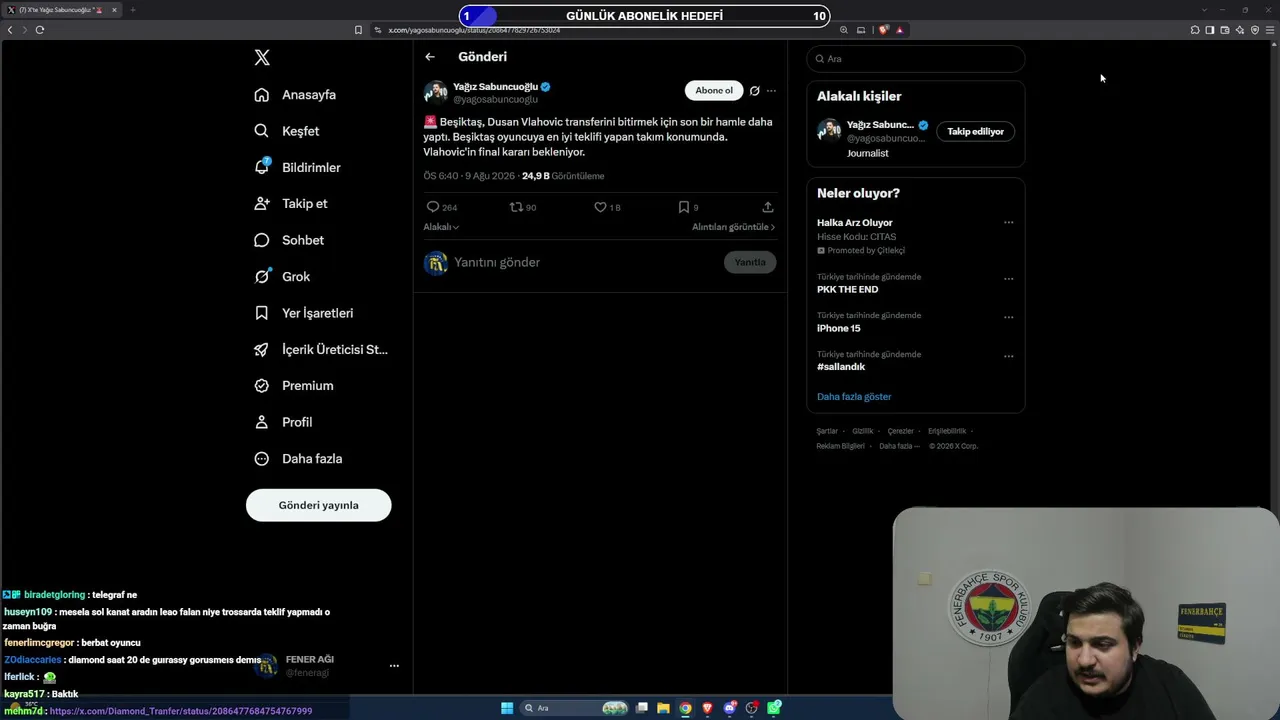Screen dimensions: 1280x720
Task: Open options for Halka Arz Oluyor
Action: [1008, 223]
